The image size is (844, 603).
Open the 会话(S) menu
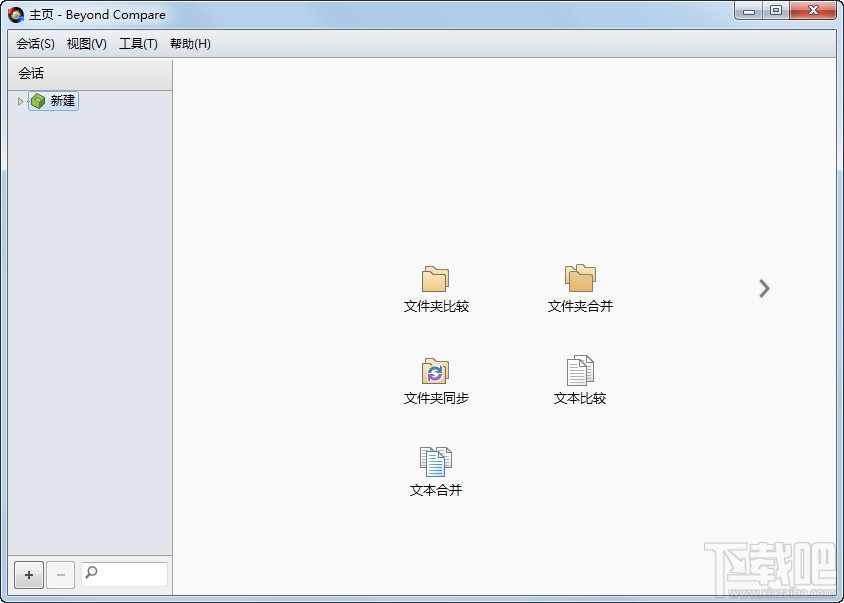(35, 44)
